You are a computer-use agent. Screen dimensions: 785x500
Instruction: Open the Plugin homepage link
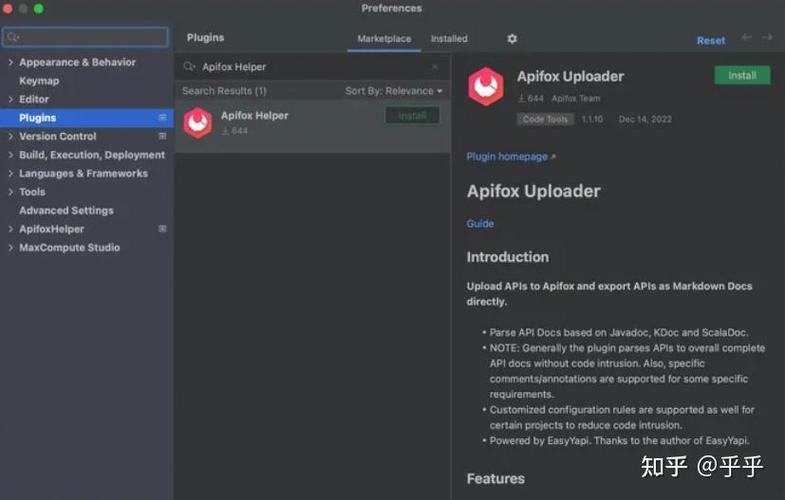(x=510, y=157)
